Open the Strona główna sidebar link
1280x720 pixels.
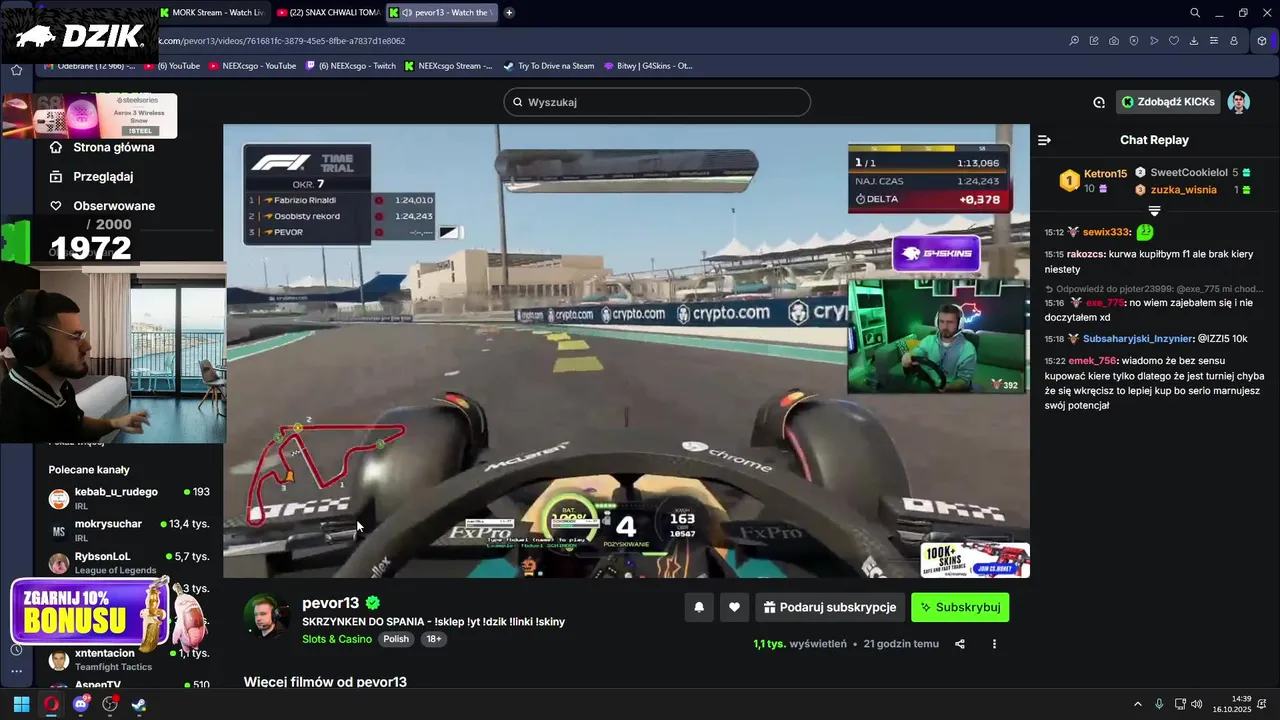(103, 147)
